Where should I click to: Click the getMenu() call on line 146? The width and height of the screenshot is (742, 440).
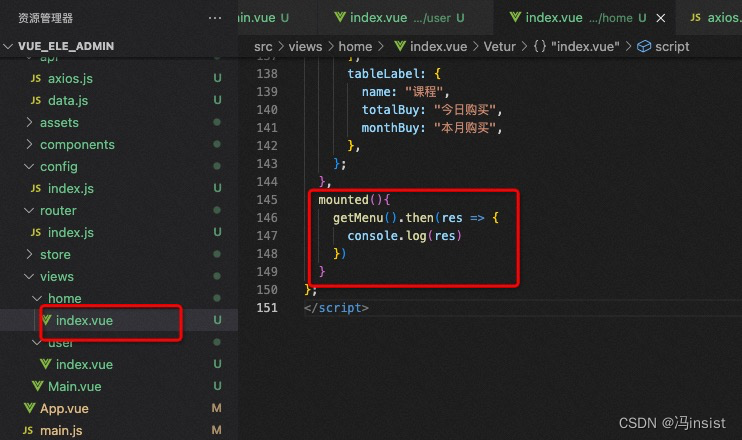coord(364,218)
